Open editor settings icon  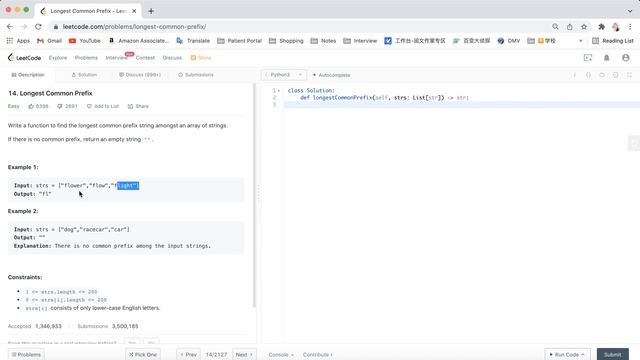click(616, 75)
